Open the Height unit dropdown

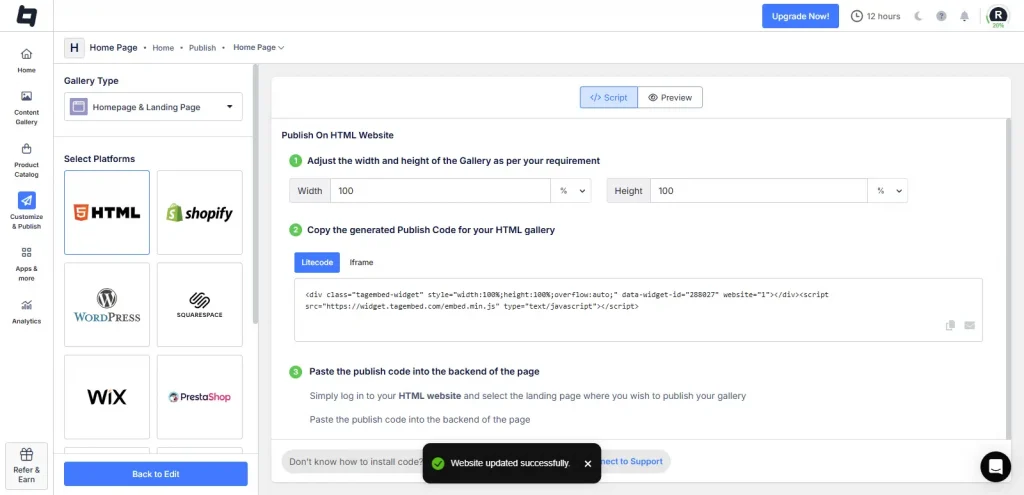tap(888, 191)
